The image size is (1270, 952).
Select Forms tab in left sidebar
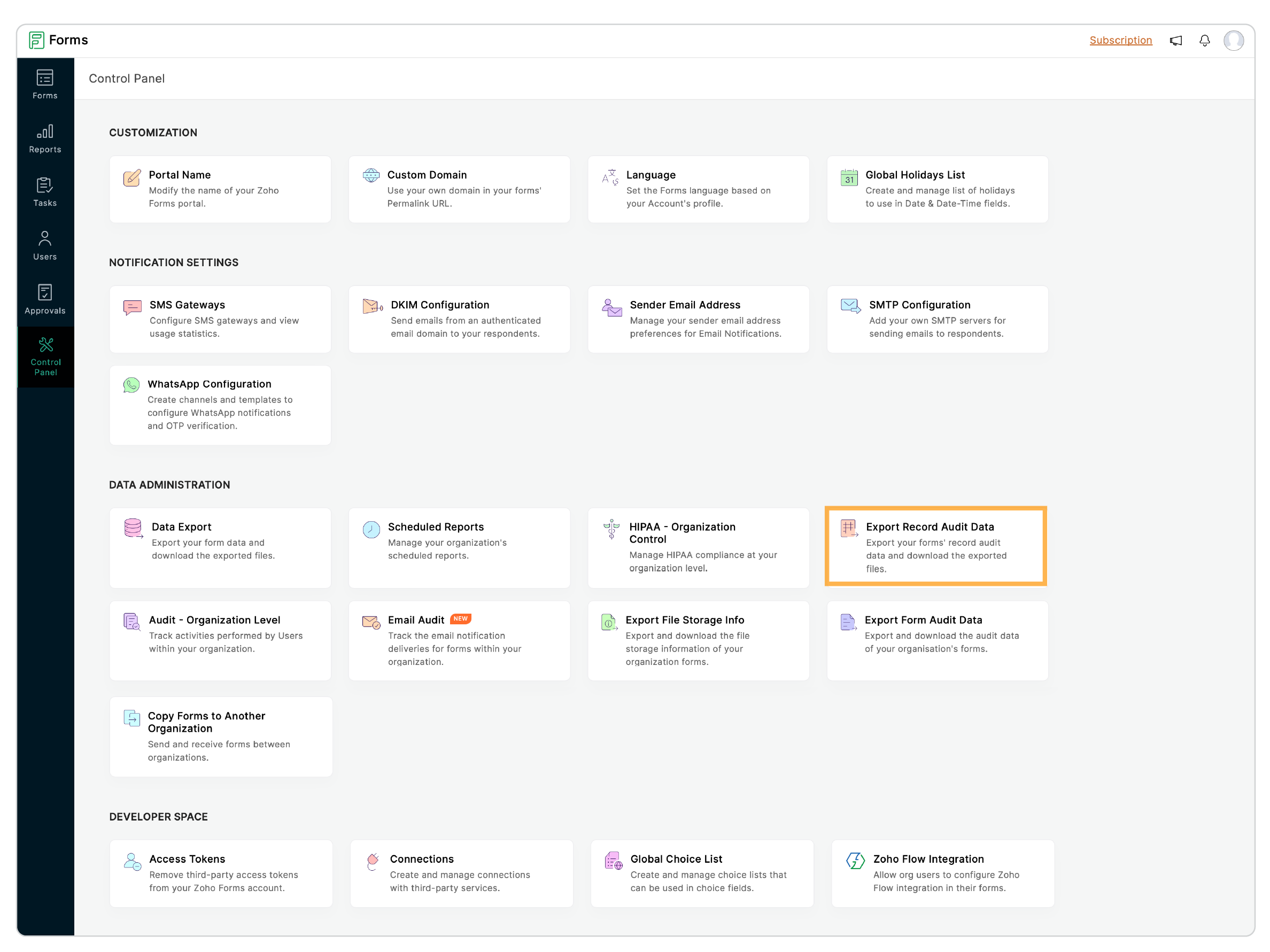click(x=45, y=84)
